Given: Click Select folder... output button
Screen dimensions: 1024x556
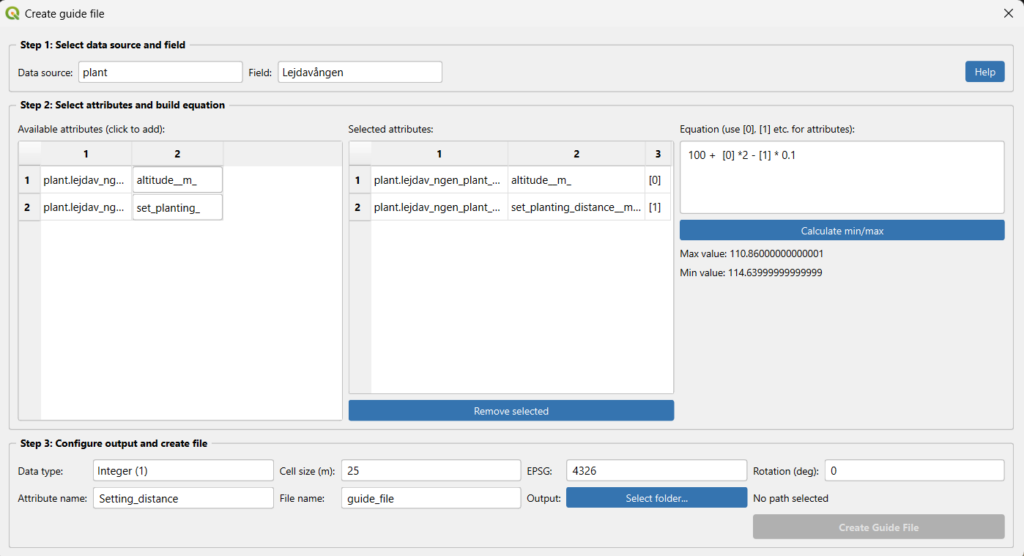Looking at the screenshot, I should tap(656, 498).
